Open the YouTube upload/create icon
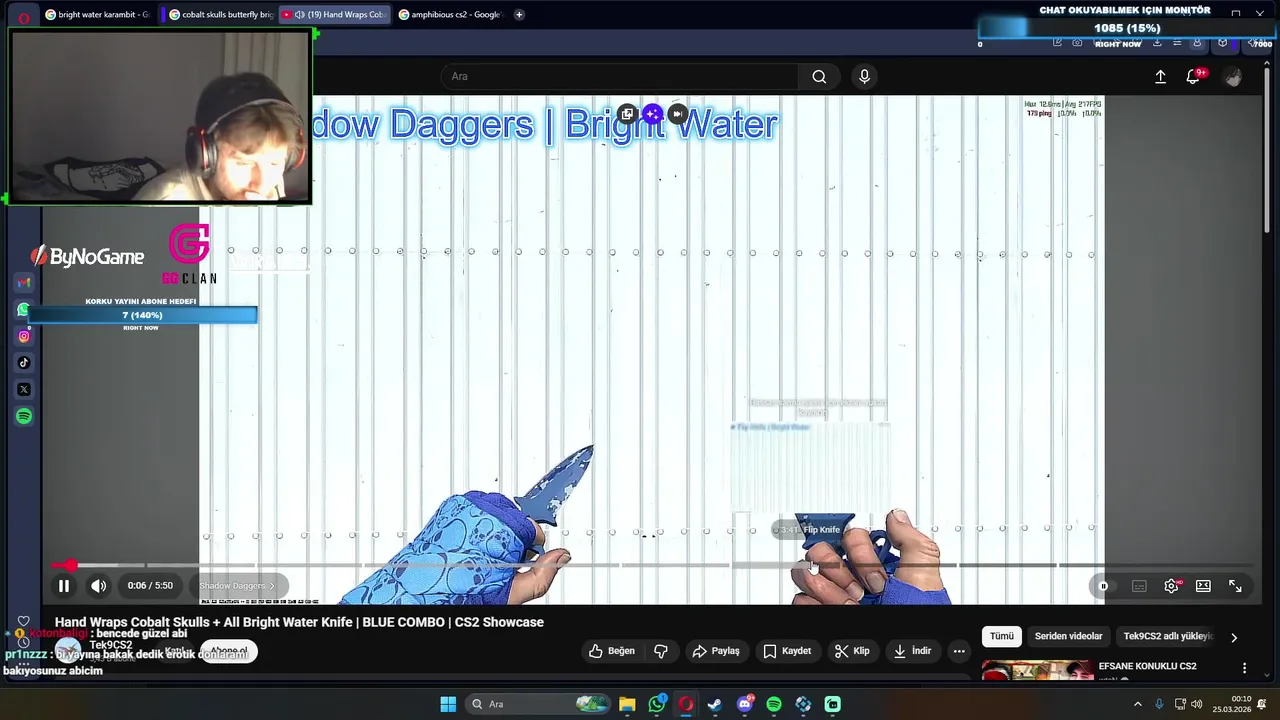The height and width of the screenshot is (720, 1280). (x=1160, y=77)
